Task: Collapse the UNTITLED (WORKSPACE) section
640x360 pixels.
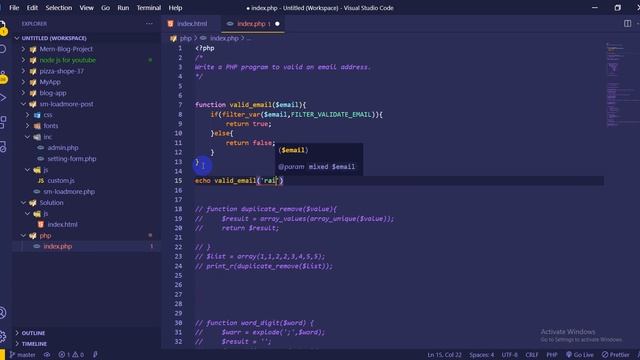Action: 54,38
